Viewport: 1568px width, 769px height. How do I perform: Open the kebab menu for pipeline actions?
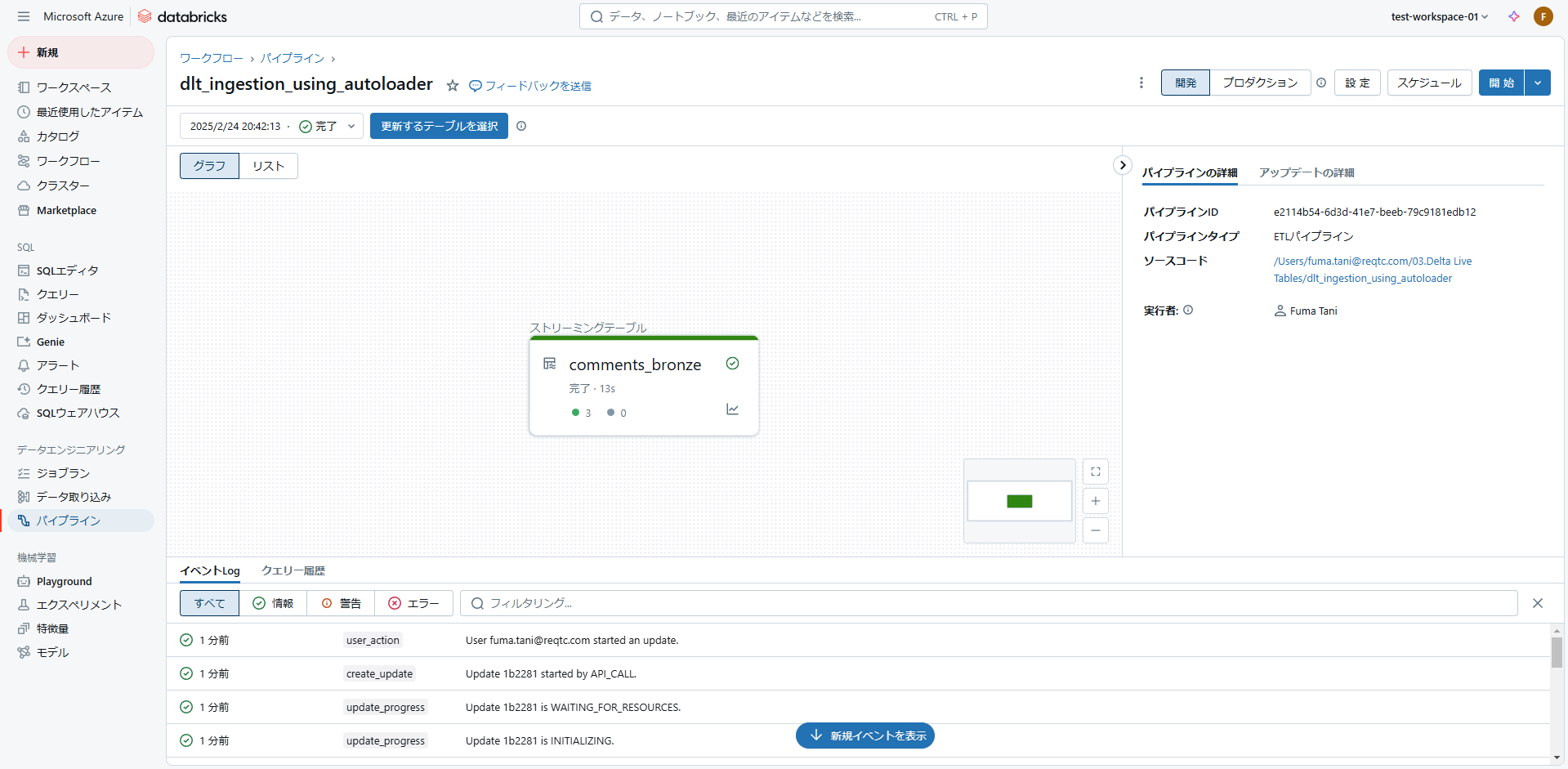(x=1141, y=83)
